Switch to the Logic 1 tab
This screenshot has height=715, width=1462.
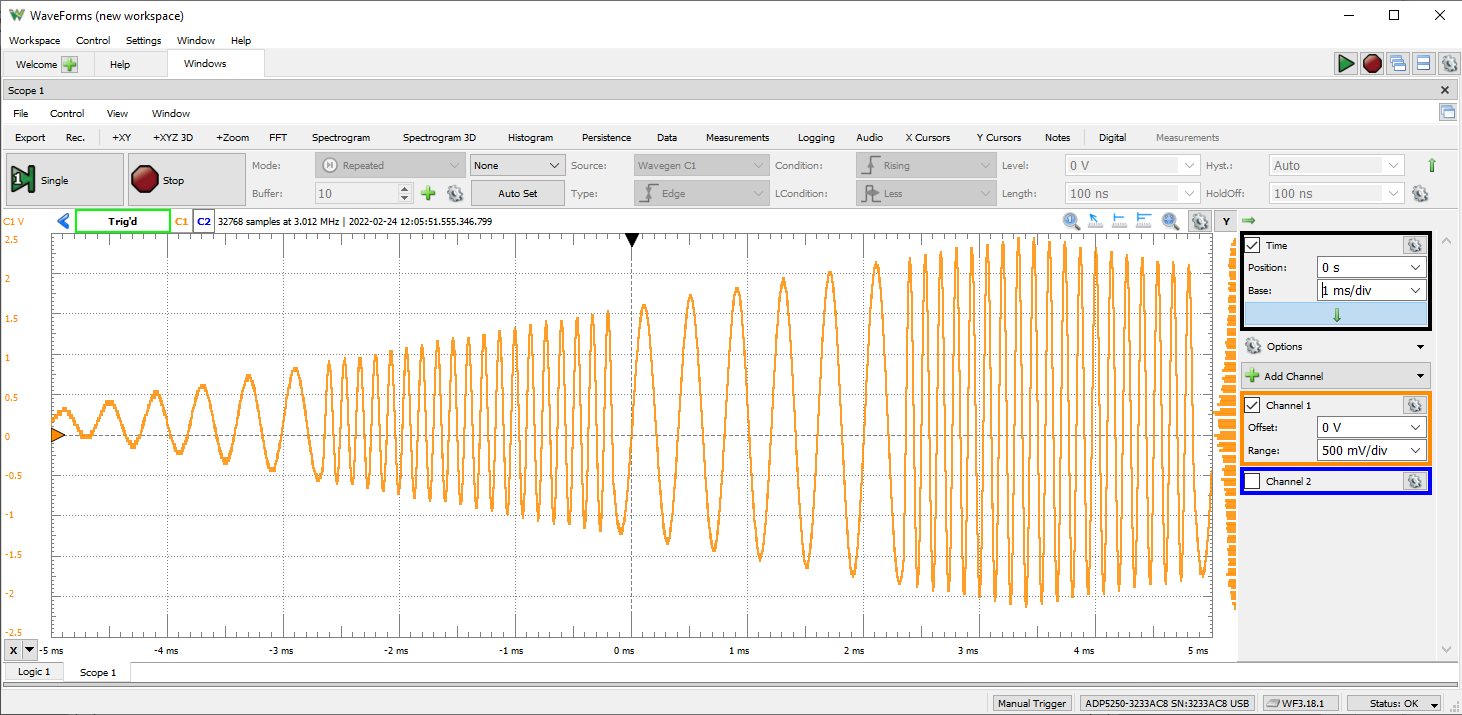coord(32,672)
